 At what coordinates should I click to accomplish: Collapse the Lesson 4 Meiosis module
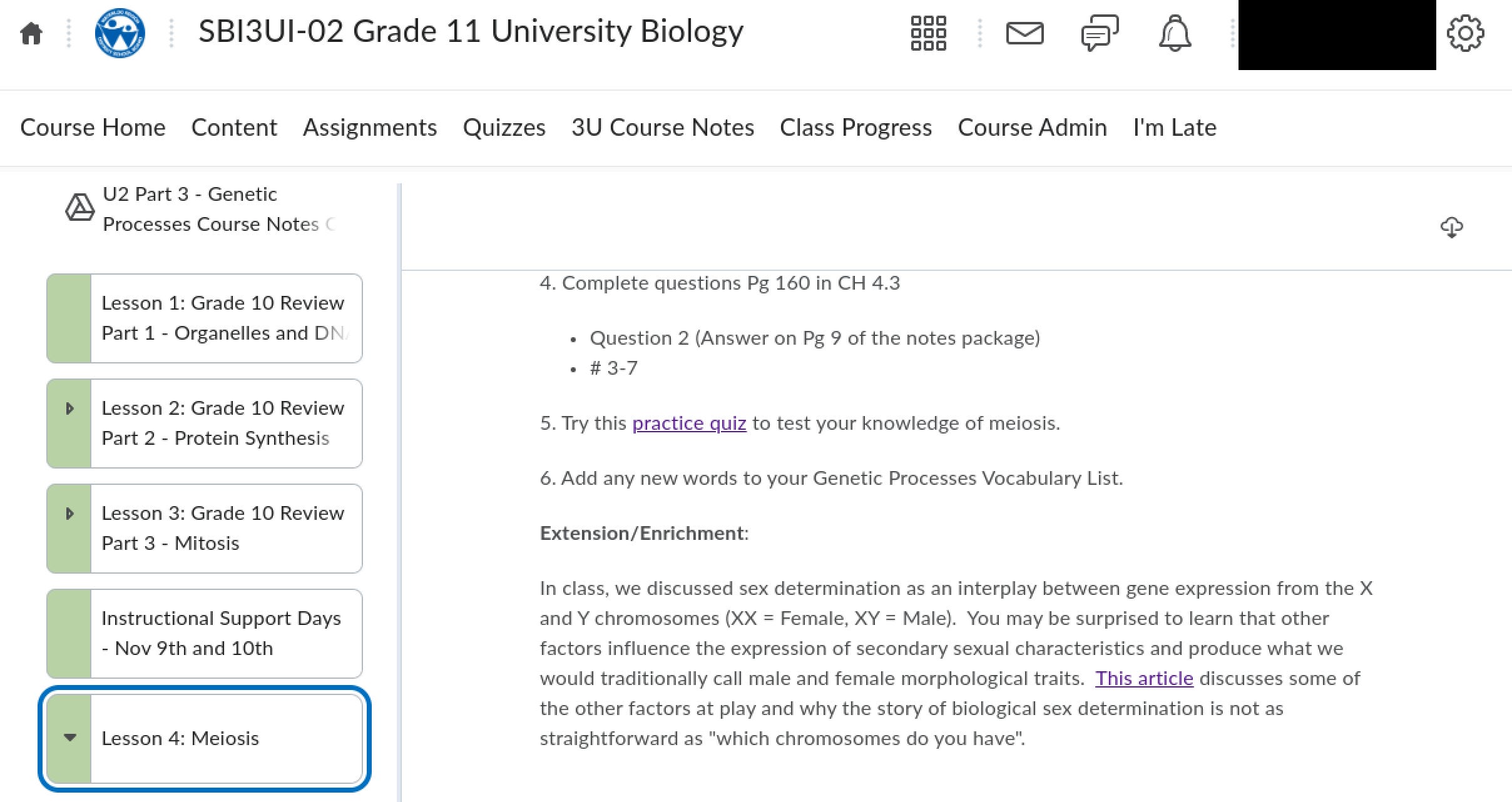(70, 738)
